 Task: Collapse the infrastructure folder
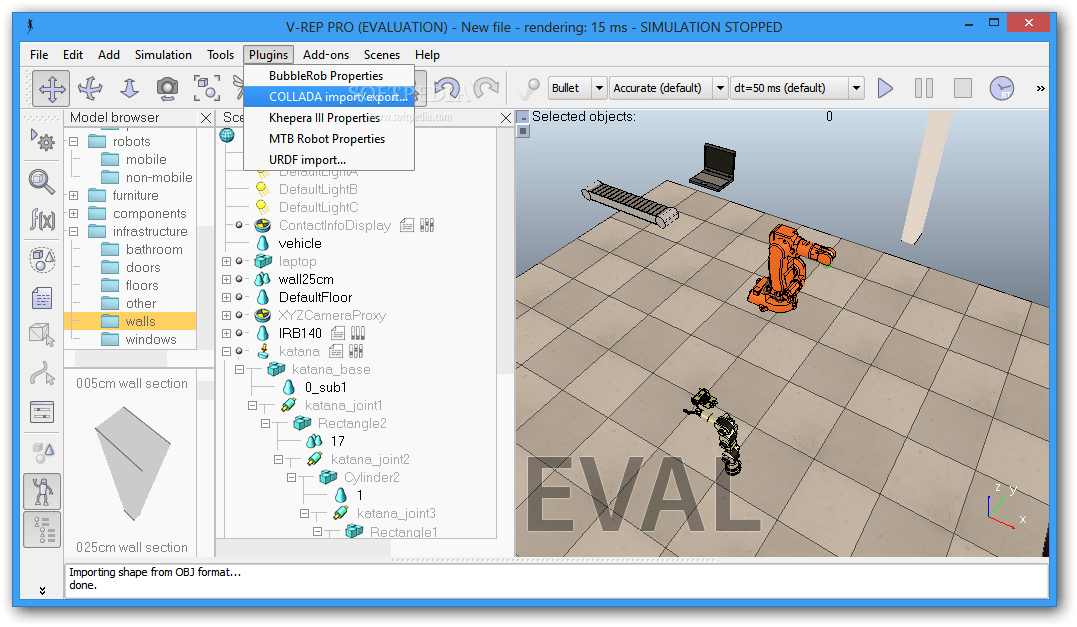[73, 231]
